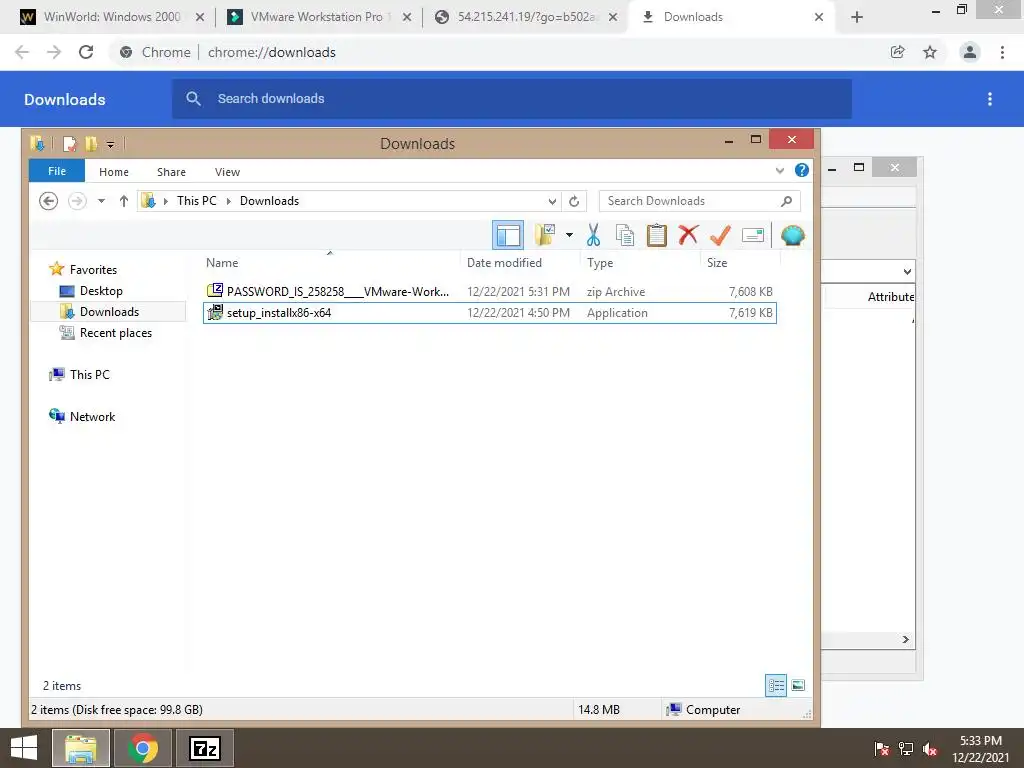Screen dimensions: 1024x768
Task: Click the folder options toolbar icon
Action: click(545, 235)
